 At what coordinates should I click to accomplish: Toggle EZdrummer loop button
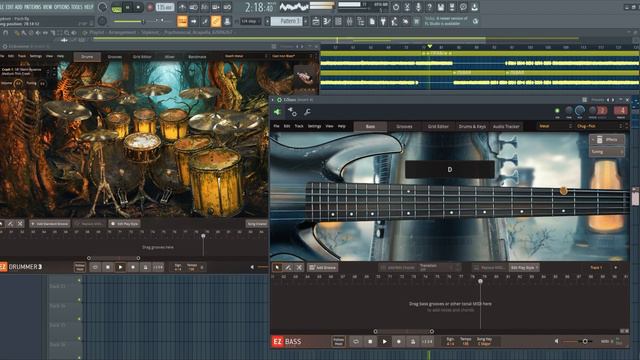[x=95, y=267]
